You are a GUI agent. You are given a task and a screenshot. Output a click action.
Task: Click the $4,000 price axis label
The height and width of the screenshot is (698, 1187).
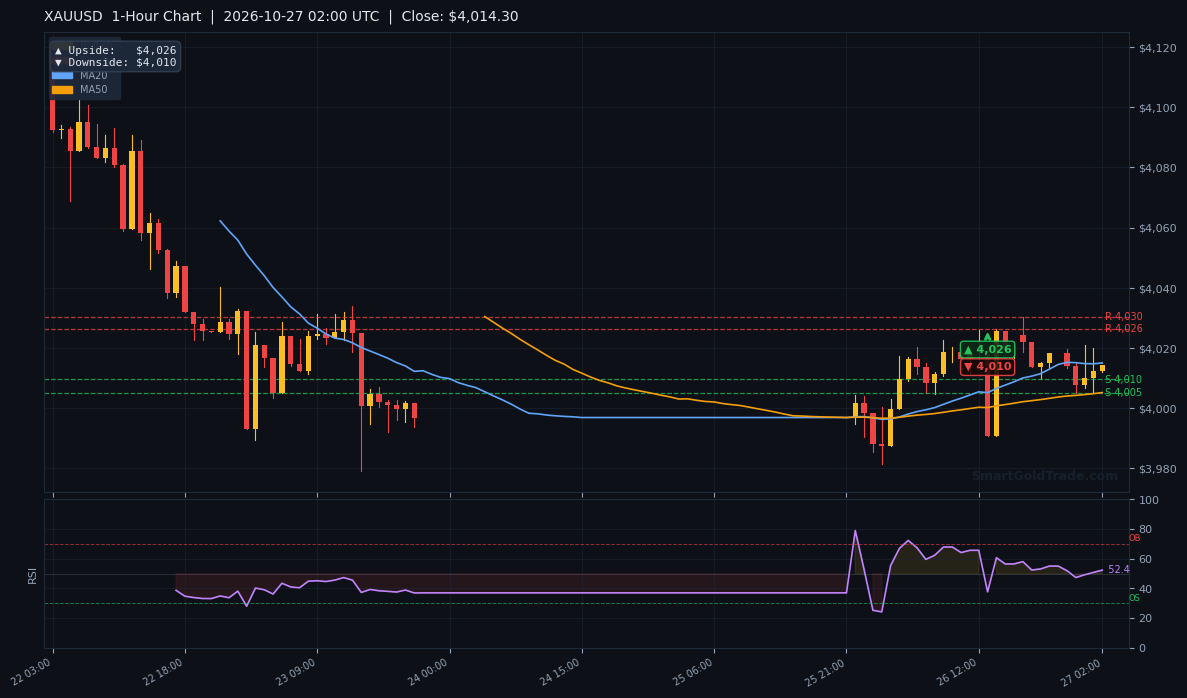coord(1157,410)
